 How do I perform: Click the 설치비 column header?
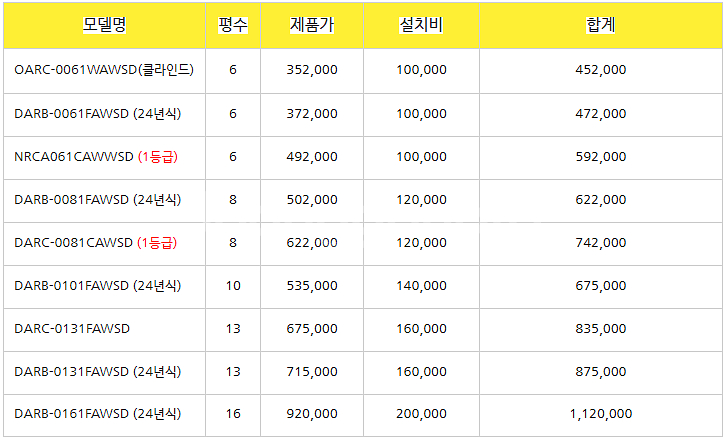point(421,25)
